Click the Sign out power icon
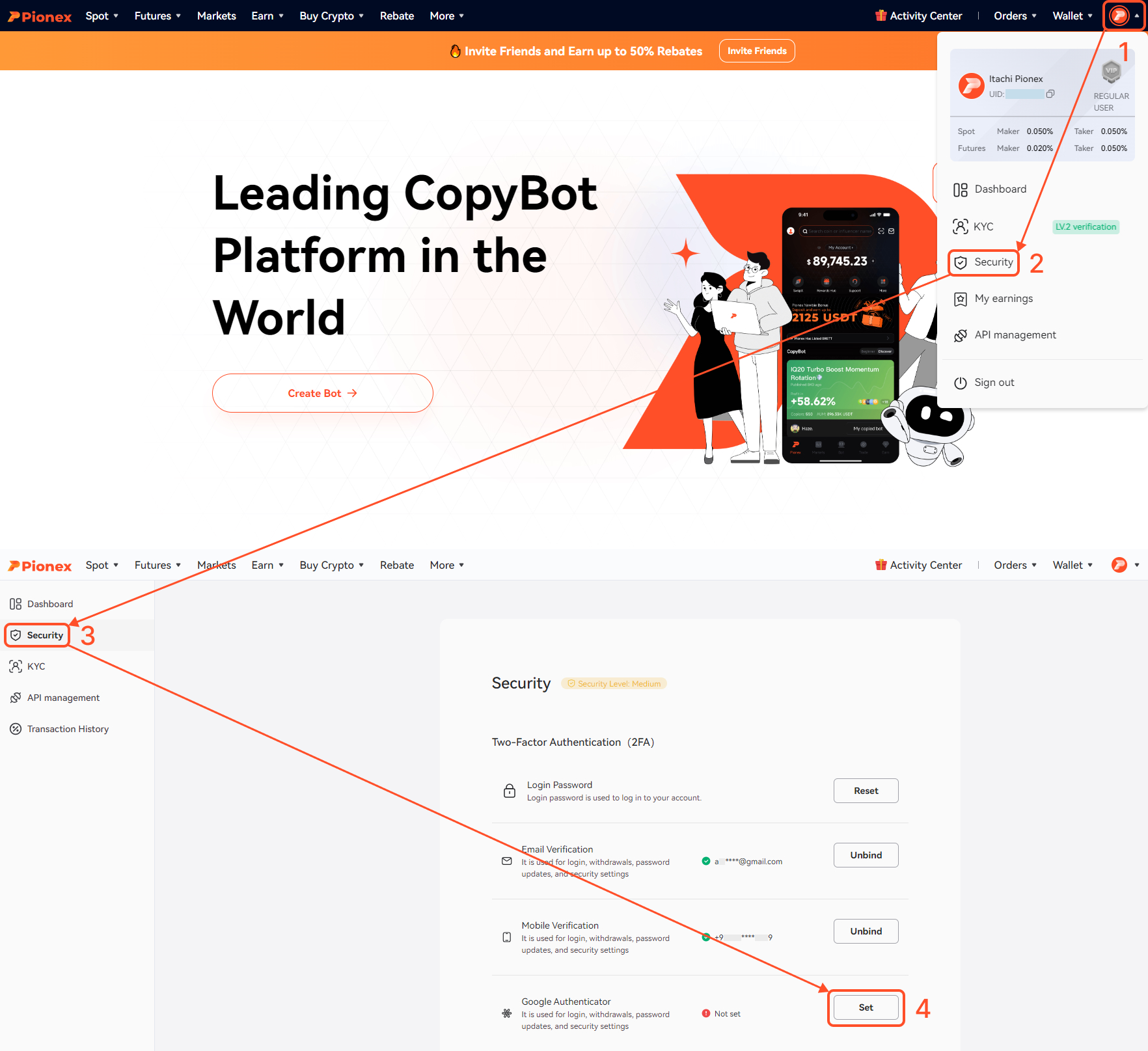This screenshot has height=1051, width=1148. (x=960, y=383)
